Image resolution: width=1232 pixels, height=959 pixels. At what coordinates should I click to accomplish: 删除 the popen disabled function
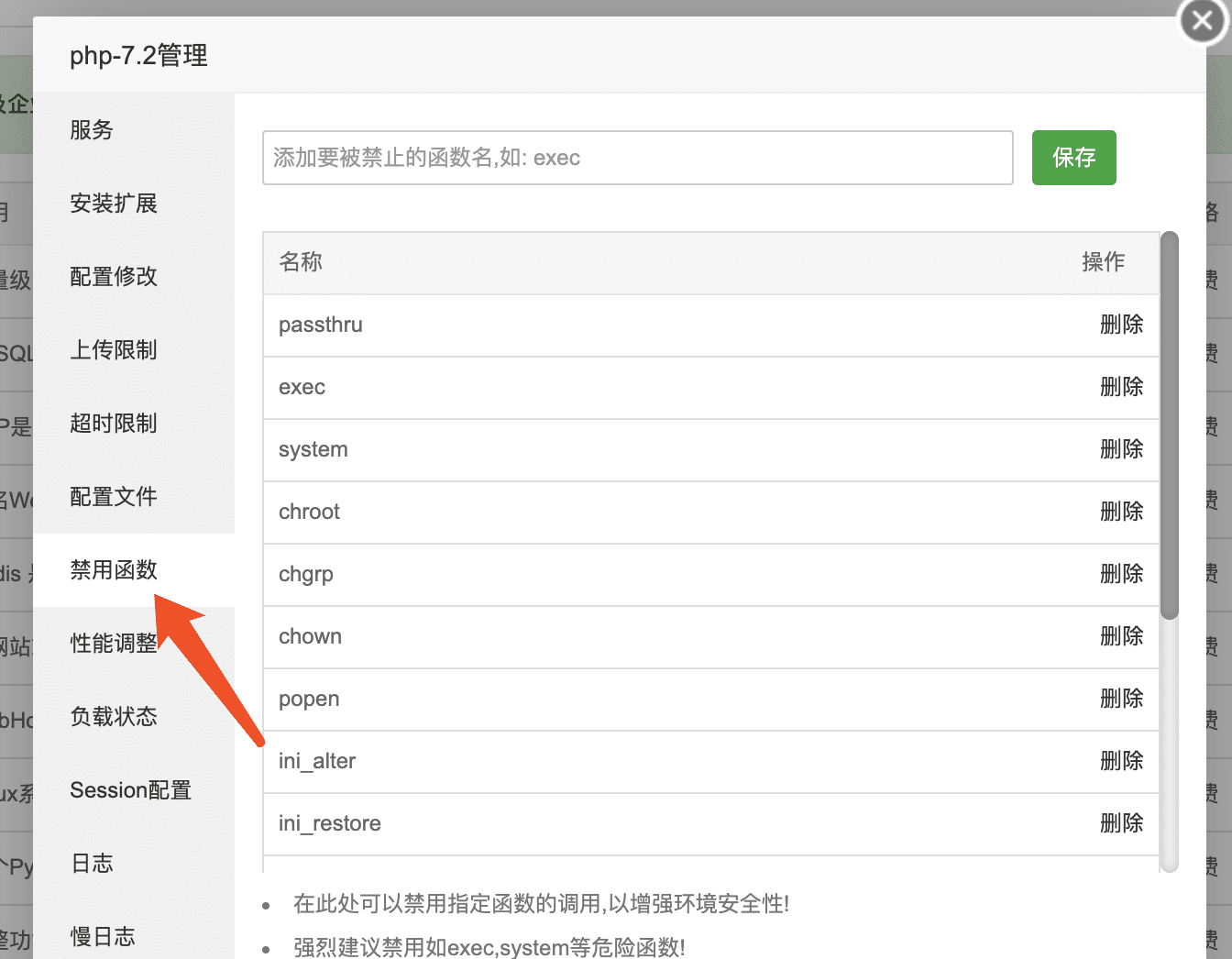(1121, 699)
